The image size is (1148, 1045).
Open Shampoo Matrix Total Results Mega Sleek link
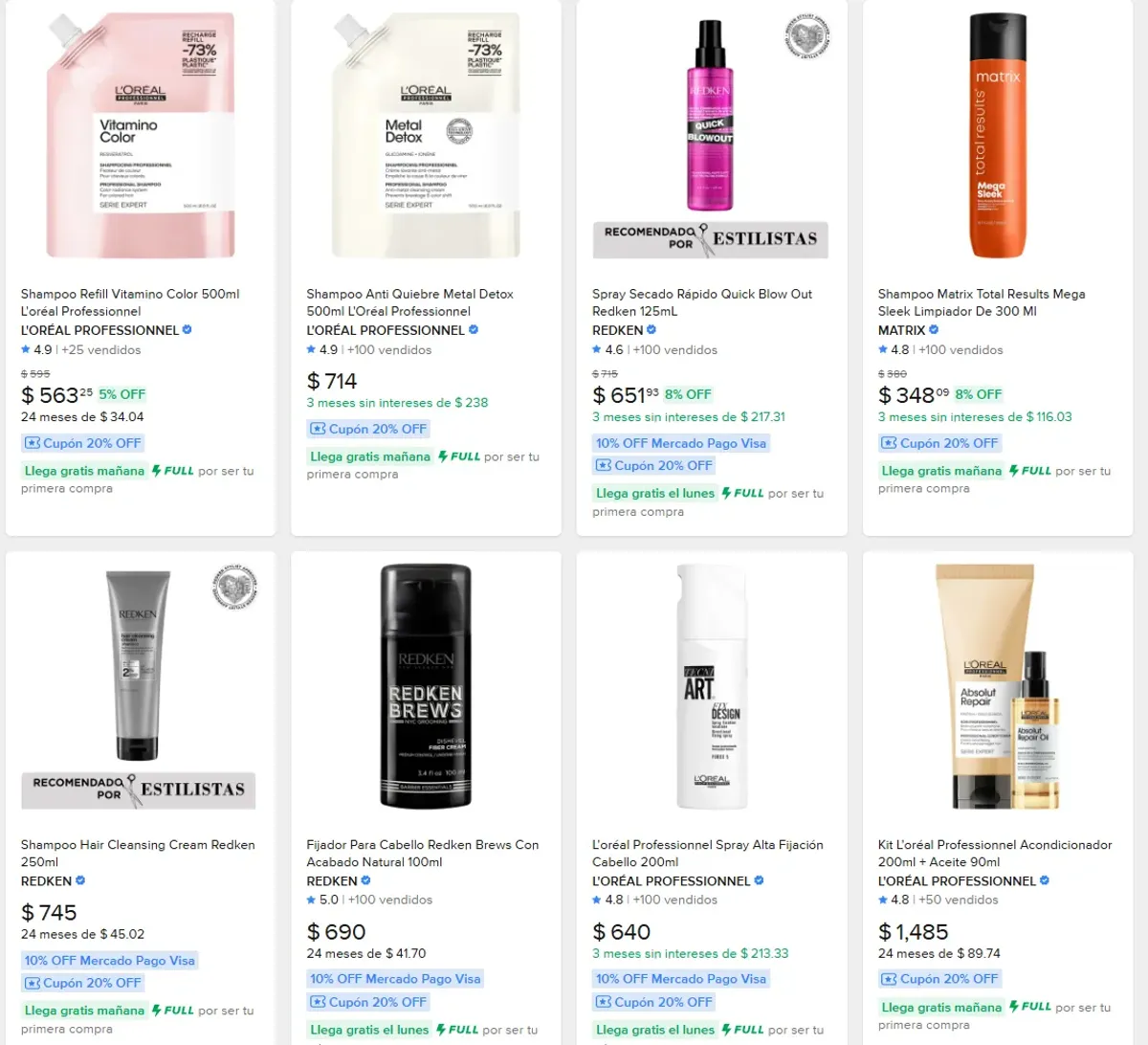tap(982, 302)
